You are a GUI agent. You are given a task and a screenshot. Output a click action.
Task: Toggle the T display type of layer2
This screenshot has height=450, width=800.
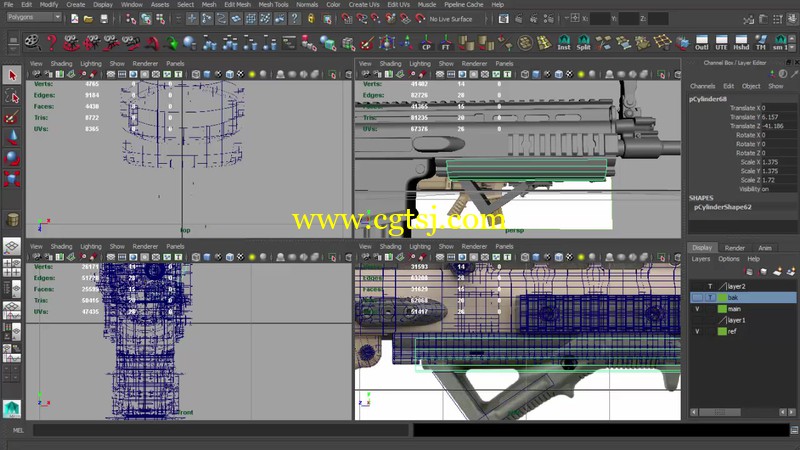point(710,286)
